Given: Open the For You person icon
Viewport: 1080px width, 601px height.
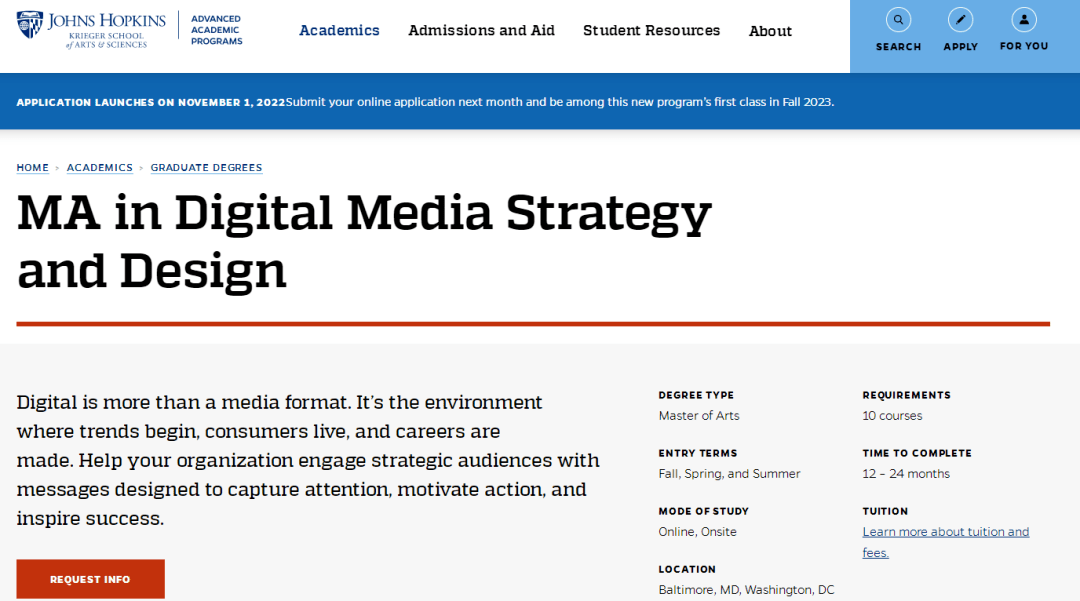Looking at the screenshot, I should pos(1024,20).
